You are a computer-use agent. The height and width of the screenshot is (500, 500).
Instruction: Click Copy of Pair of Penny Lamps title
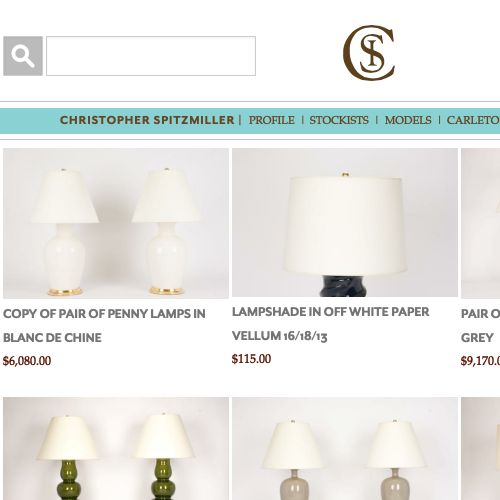click(104, 326)
